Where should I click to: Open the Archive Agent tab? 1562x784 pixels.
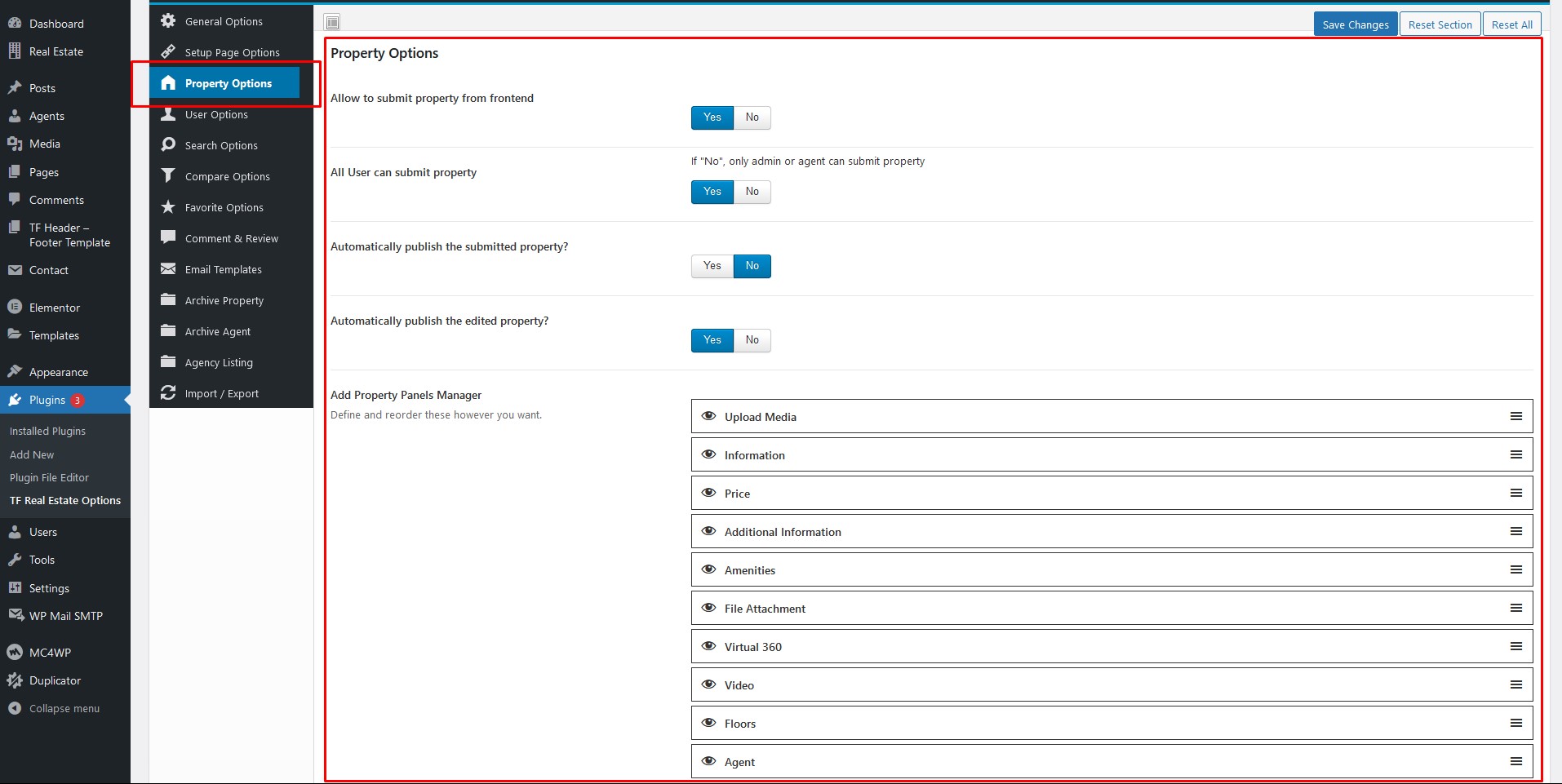[x=231, y=331]
